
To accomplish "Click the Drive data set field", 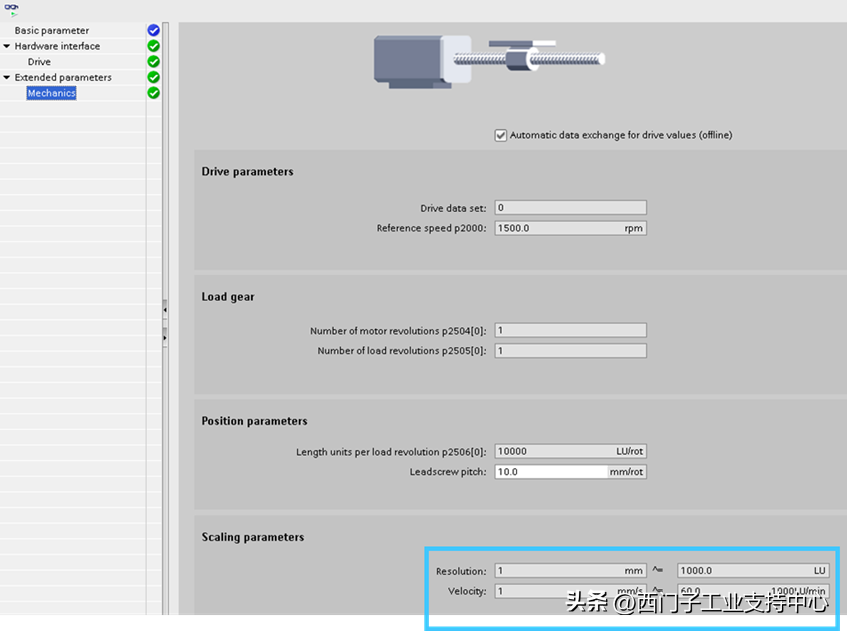I will (x=570, y=208).
